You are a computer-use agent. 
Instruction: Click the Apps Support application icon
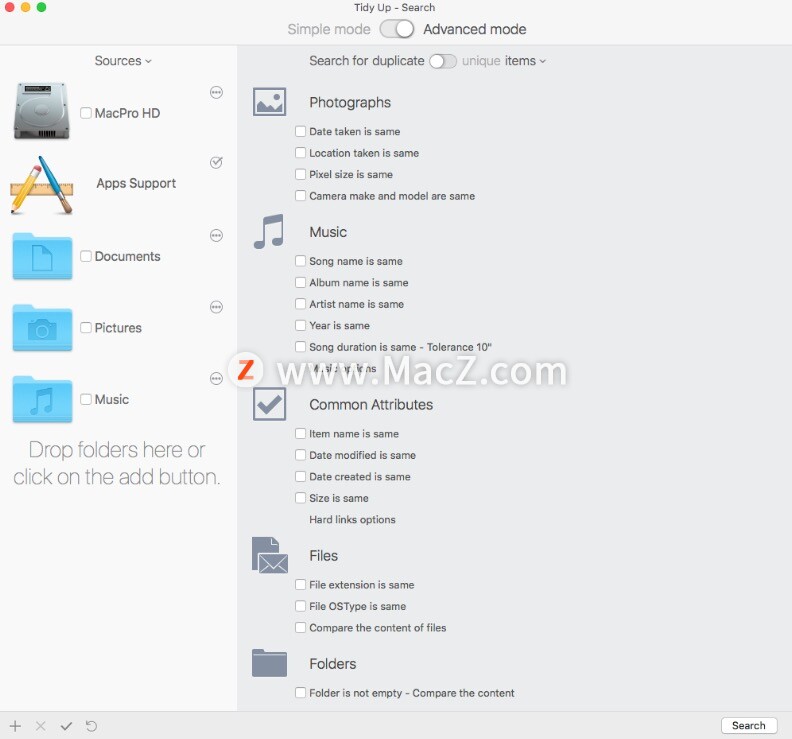click(41, 185)
